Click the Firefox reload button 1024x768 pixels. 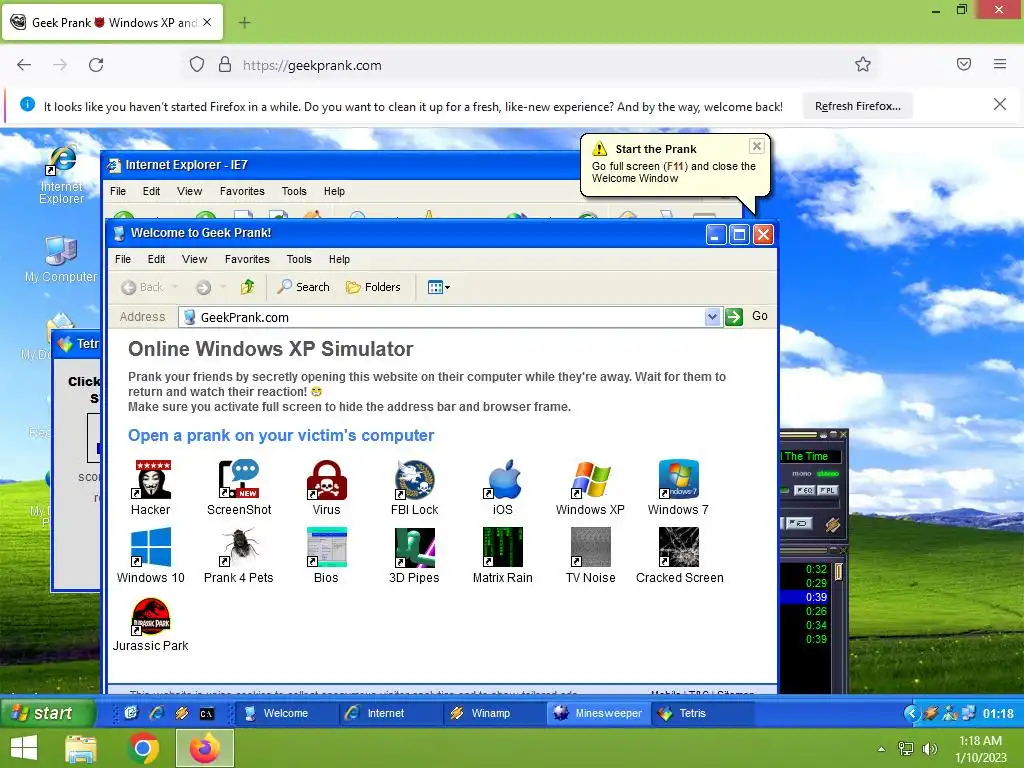click(96, 65)
